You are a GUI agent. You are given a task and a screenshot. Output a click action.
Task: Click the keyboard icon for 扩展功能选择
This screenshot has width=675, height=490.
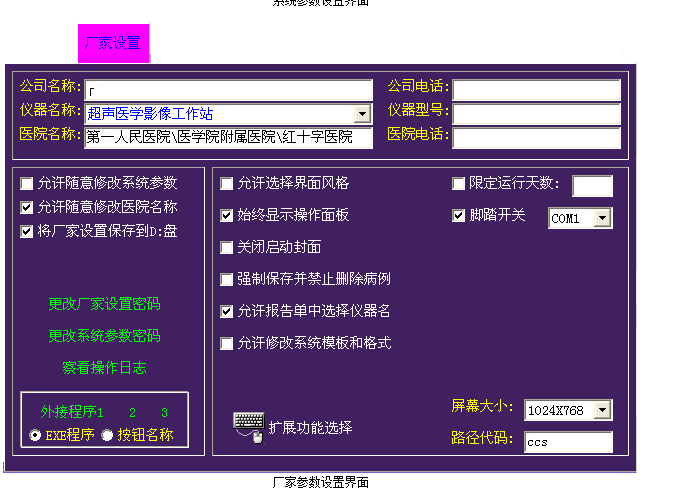[x=248, y=425]
